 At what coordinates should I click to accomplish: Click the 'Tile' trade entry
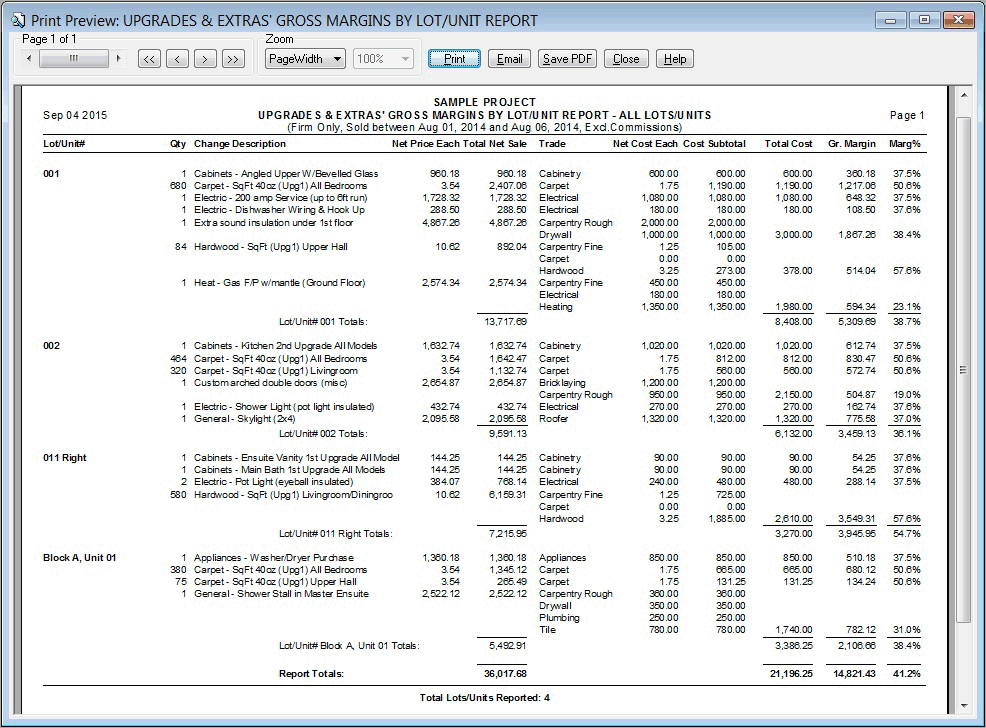(x=547, y=629)
